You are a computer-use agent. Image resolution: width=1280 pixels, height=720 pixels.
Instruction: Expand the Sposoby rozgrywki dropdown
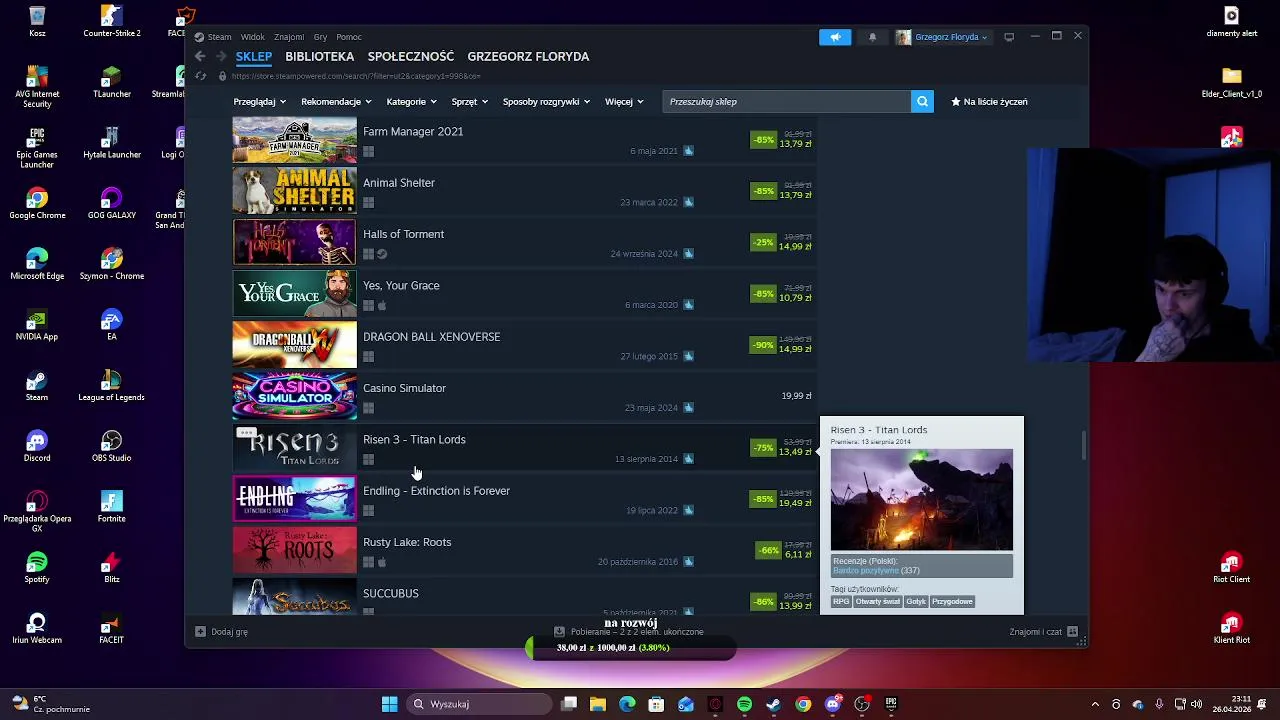click(546, 102)
